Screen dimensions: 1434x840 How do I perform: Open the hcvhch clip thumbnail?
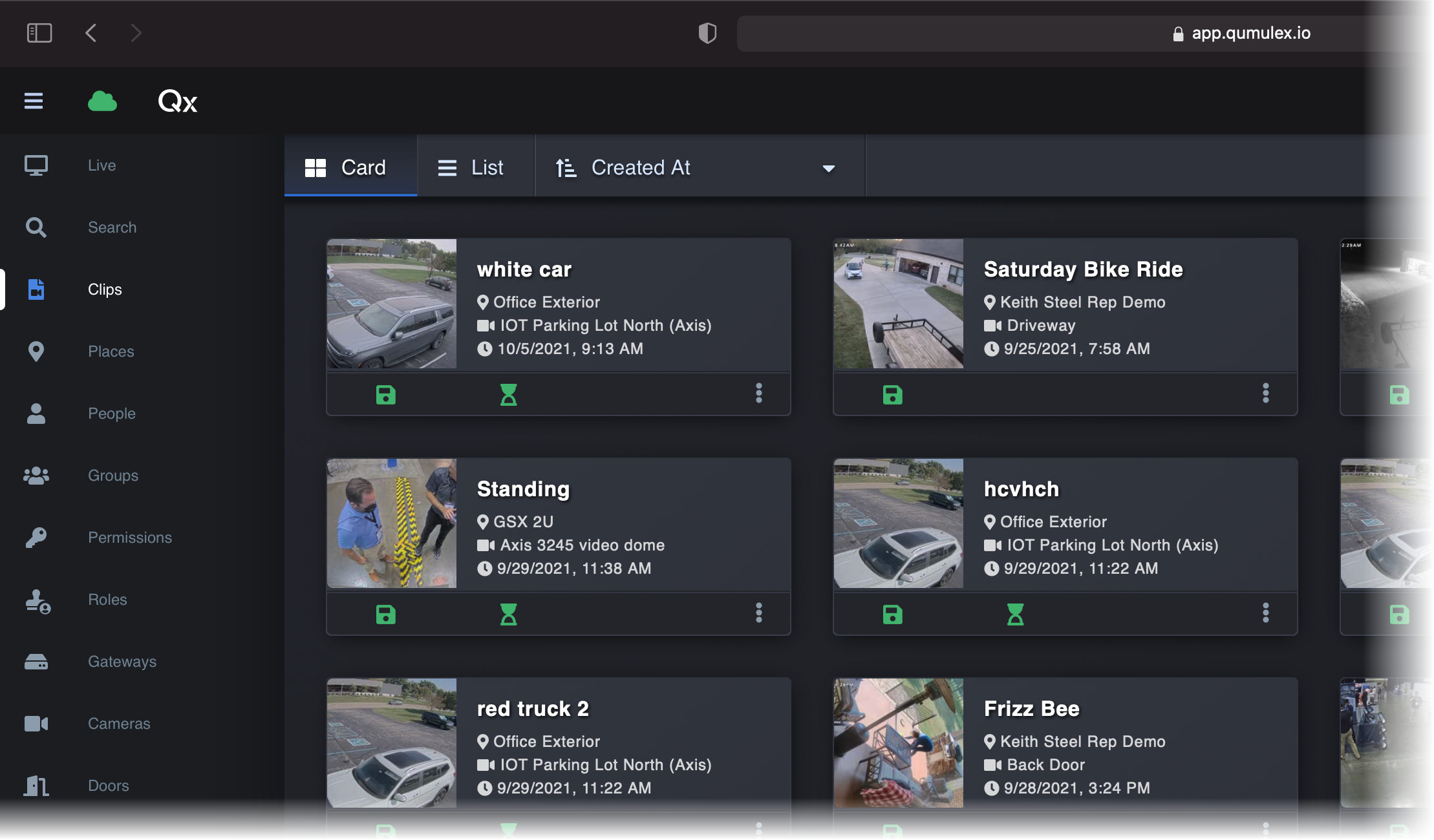899,523
